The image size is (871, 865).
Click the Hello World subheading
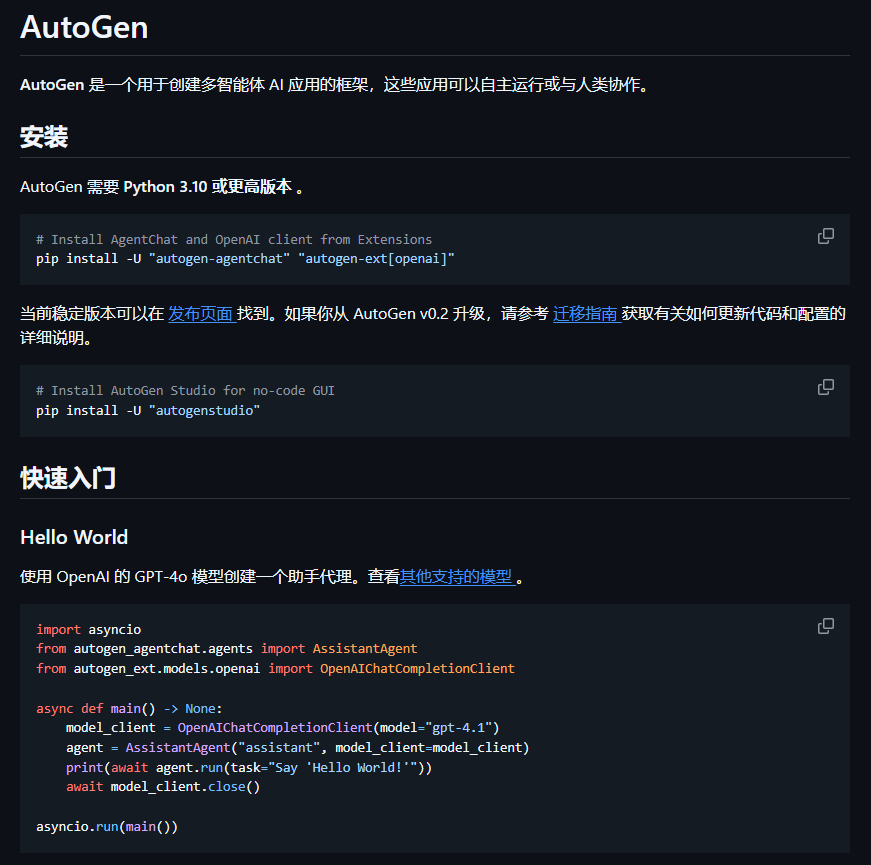74,537
